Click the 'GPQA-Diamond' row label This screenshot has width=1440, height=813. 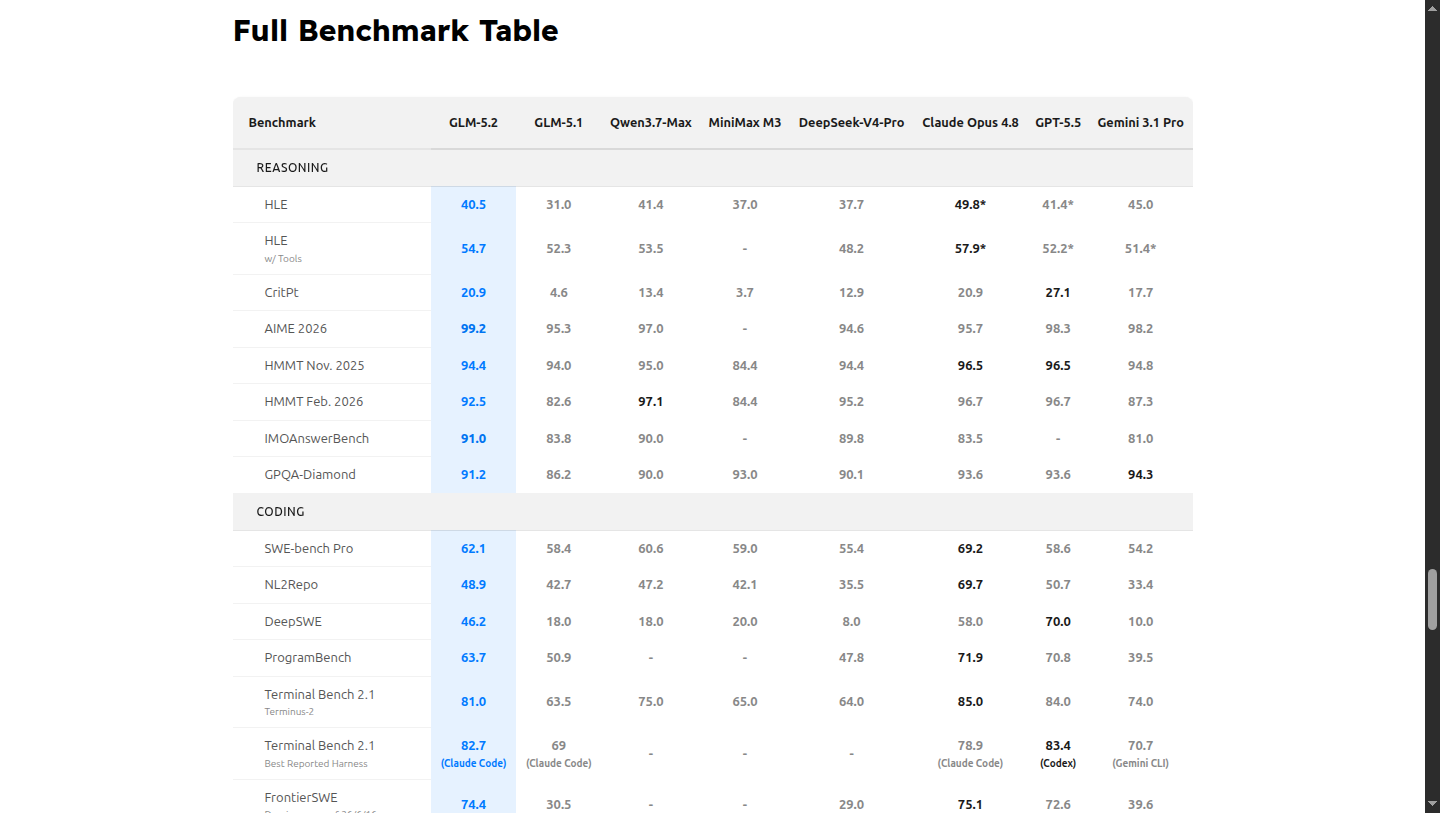(310, 475)
